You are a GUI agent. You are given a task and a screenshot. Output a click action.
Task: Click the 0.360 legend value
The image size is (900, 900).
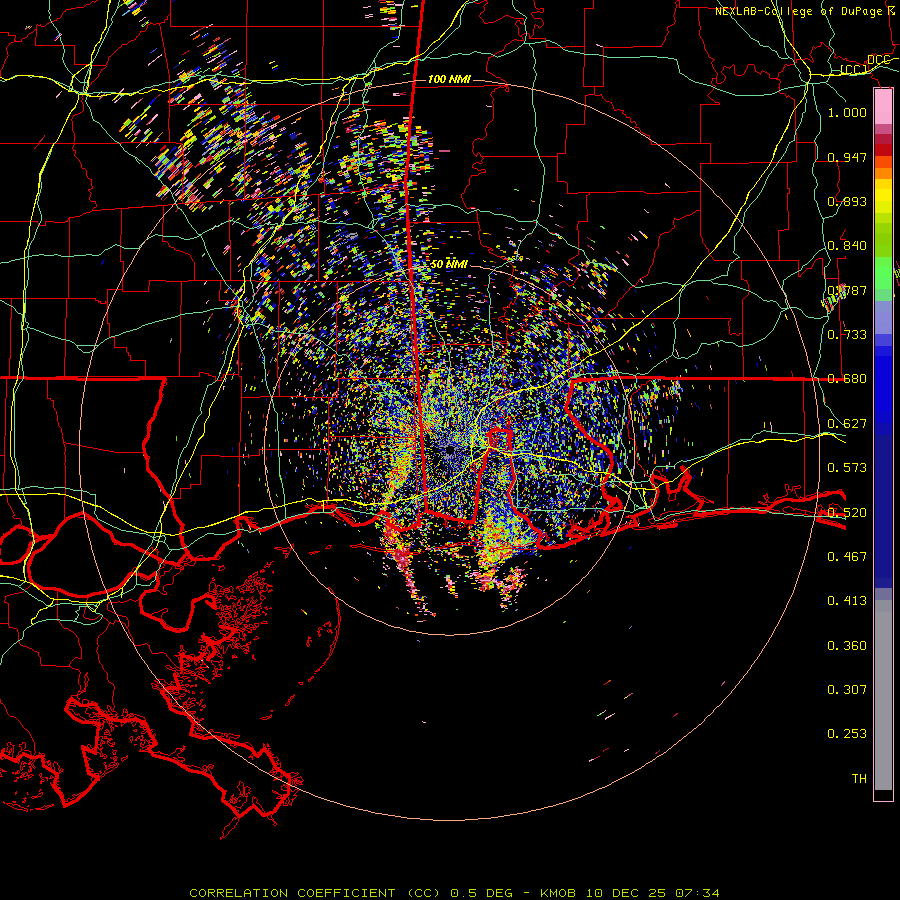(847, 646)
